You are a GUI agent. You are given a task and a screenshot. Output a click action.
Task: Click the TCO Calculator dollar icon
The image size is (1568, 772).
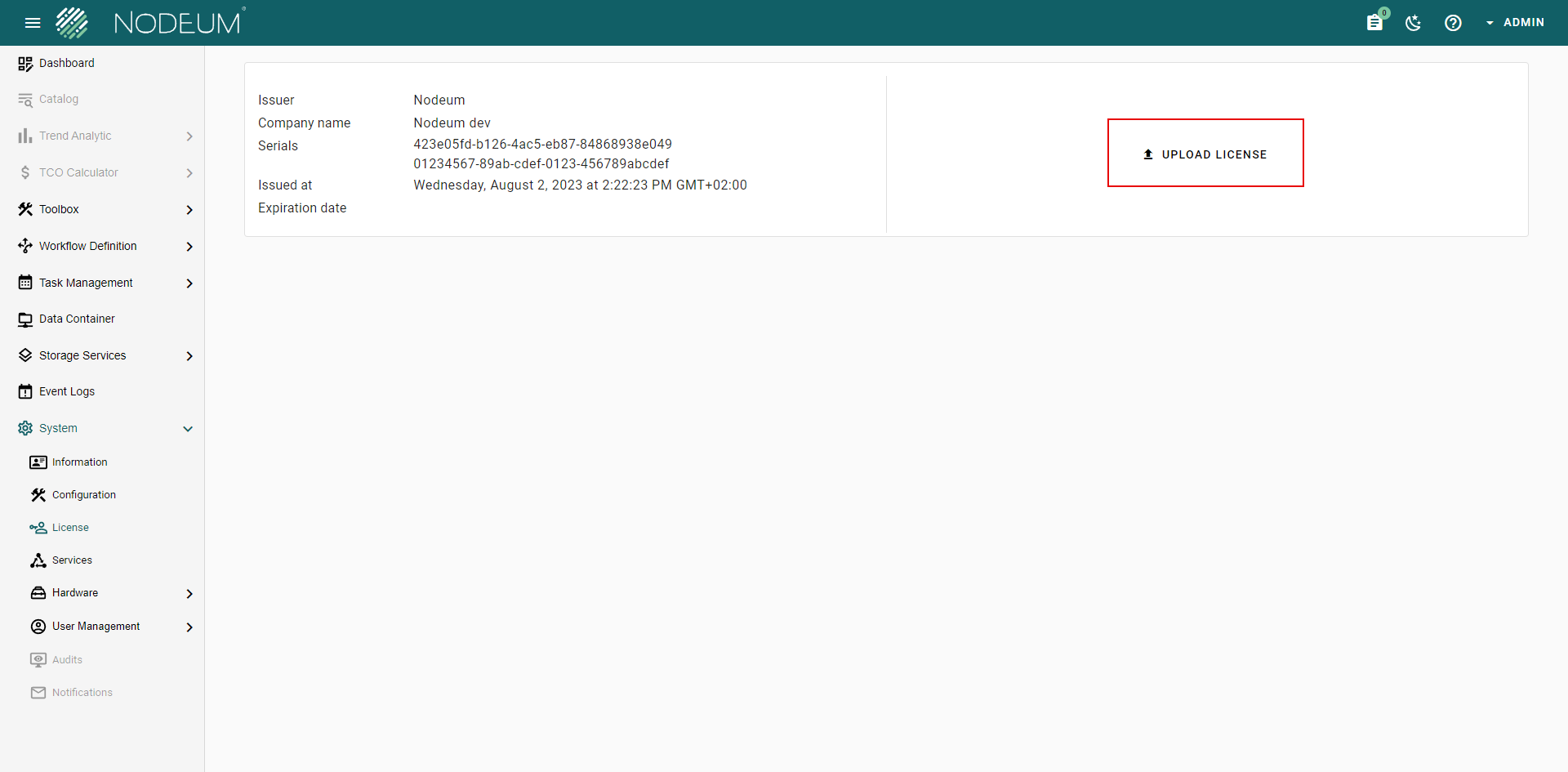(25, 172)
